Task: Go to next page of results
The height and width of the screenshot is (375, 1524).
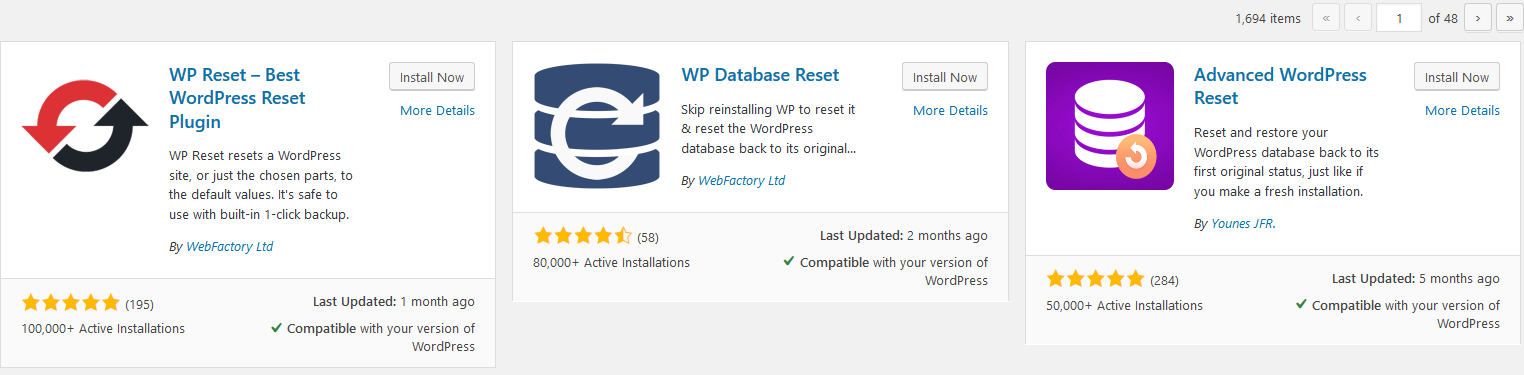Action: (x=1478, y=18)
